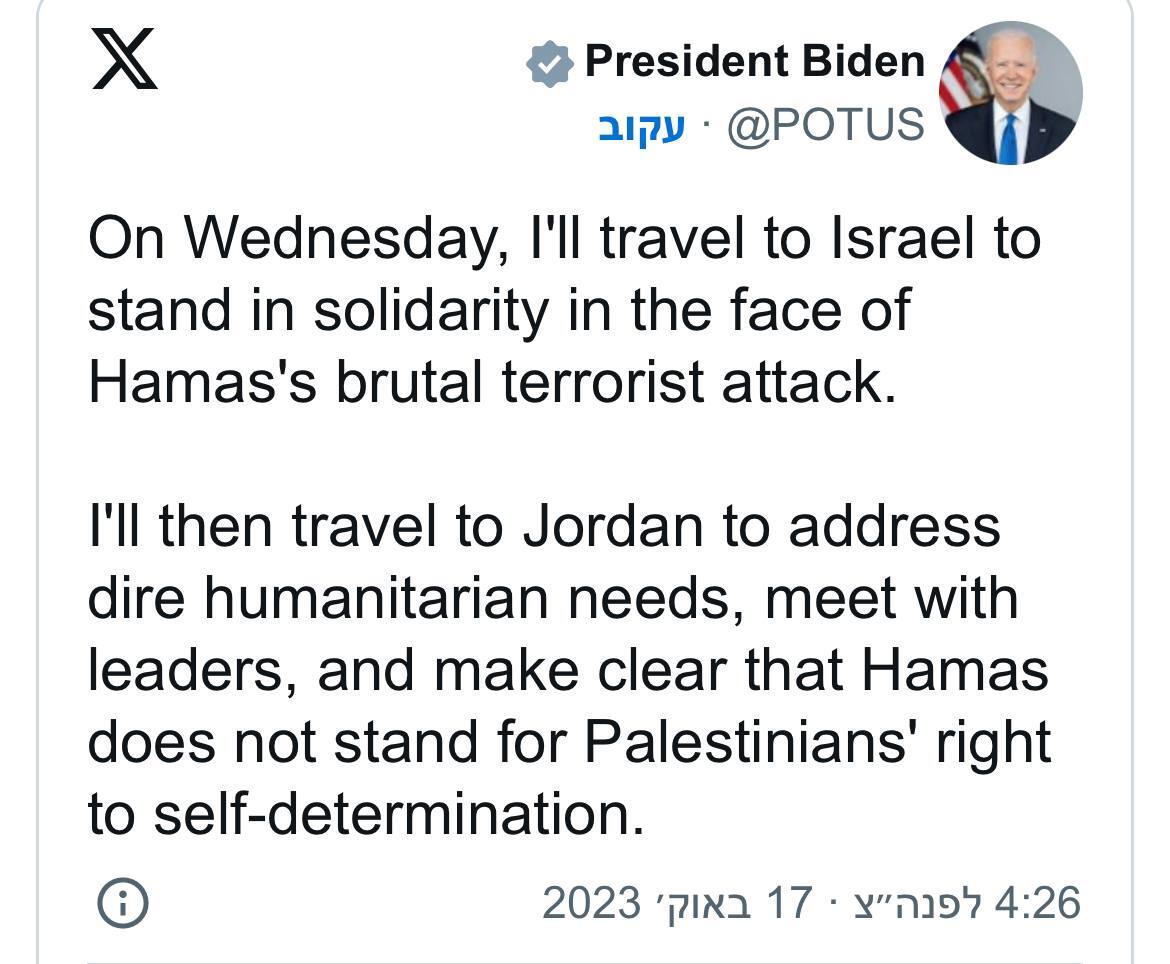Open the Twitter ads info icon

[123, 903]
